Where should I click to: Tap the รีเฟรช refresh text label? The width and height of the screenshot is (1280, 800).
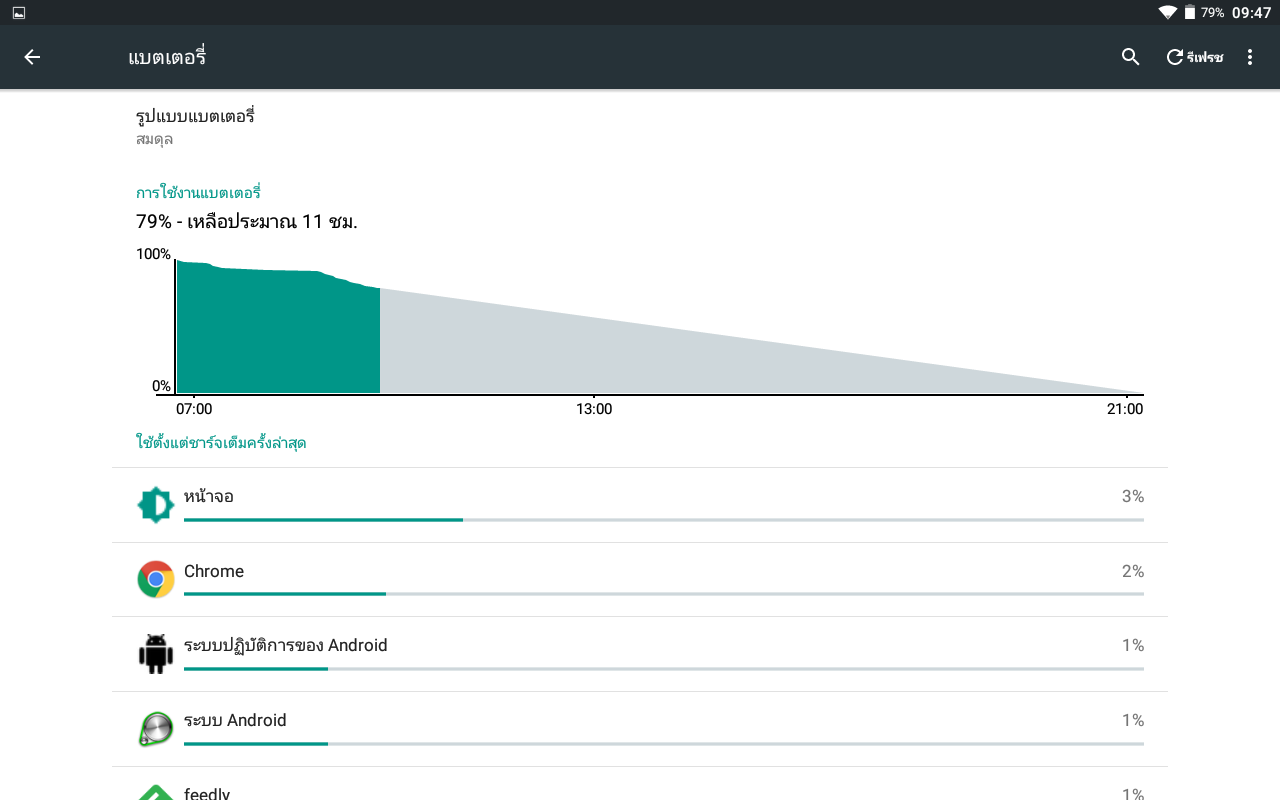[x=1205, y=58]
